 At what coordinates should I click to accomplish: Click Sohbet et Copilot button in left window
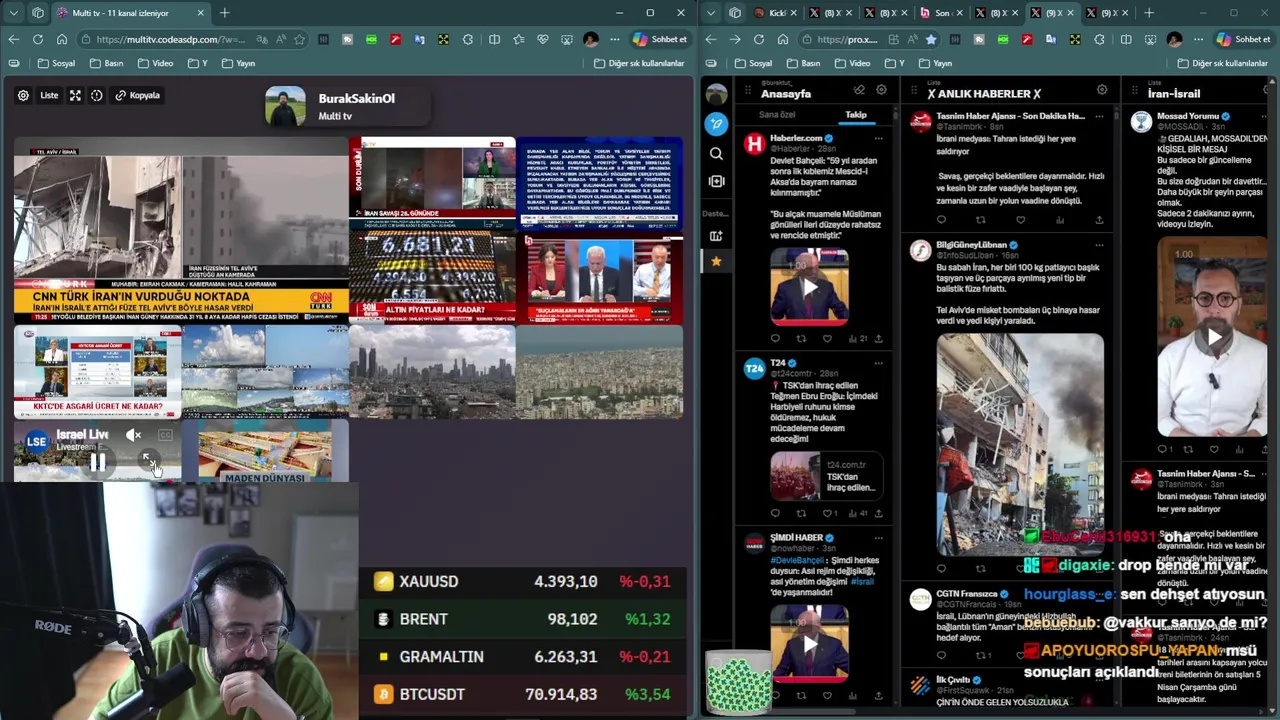[x=660, y=39]
